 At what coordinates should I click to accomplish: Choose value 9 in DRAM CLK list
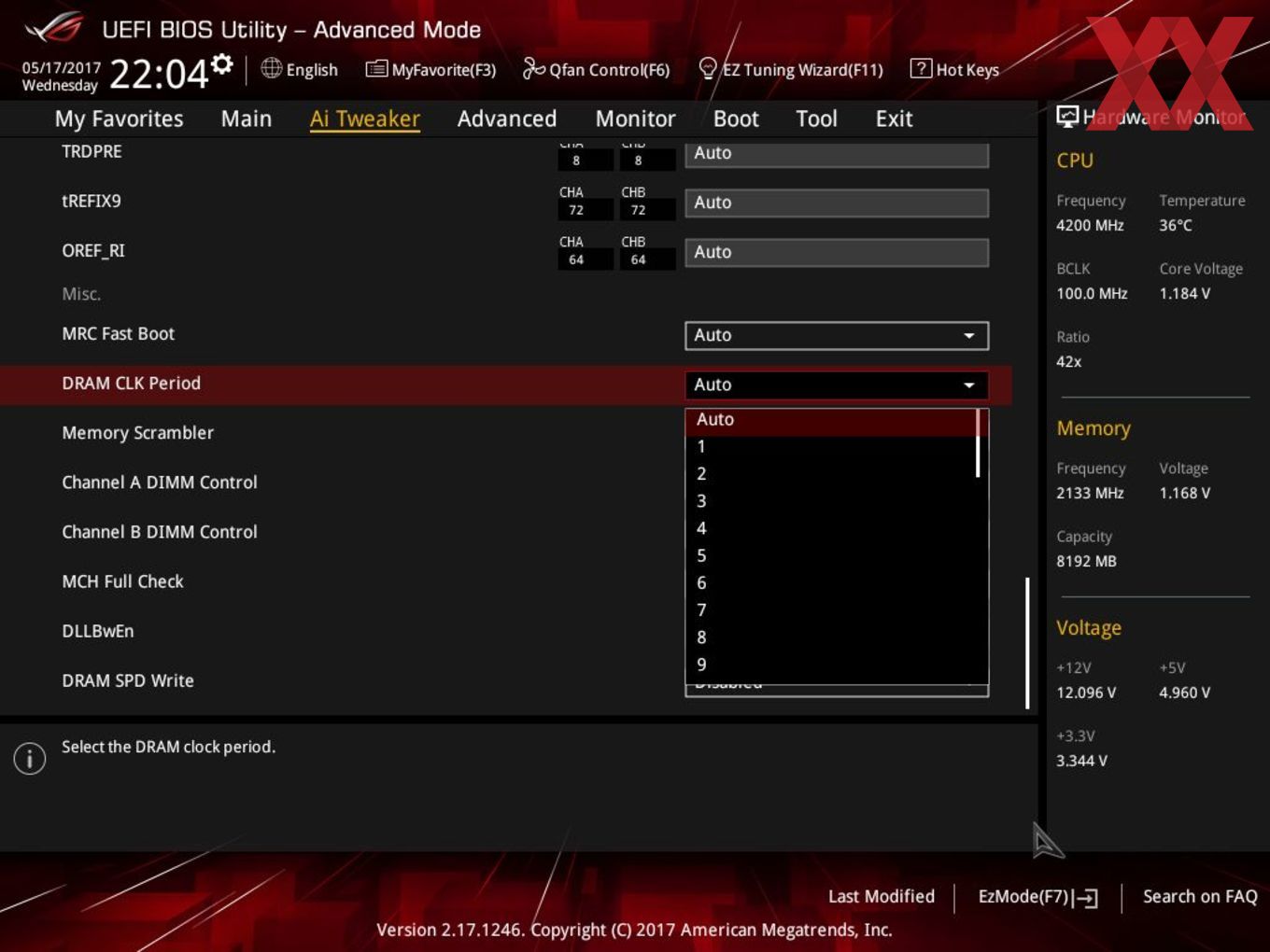(830, 665)
